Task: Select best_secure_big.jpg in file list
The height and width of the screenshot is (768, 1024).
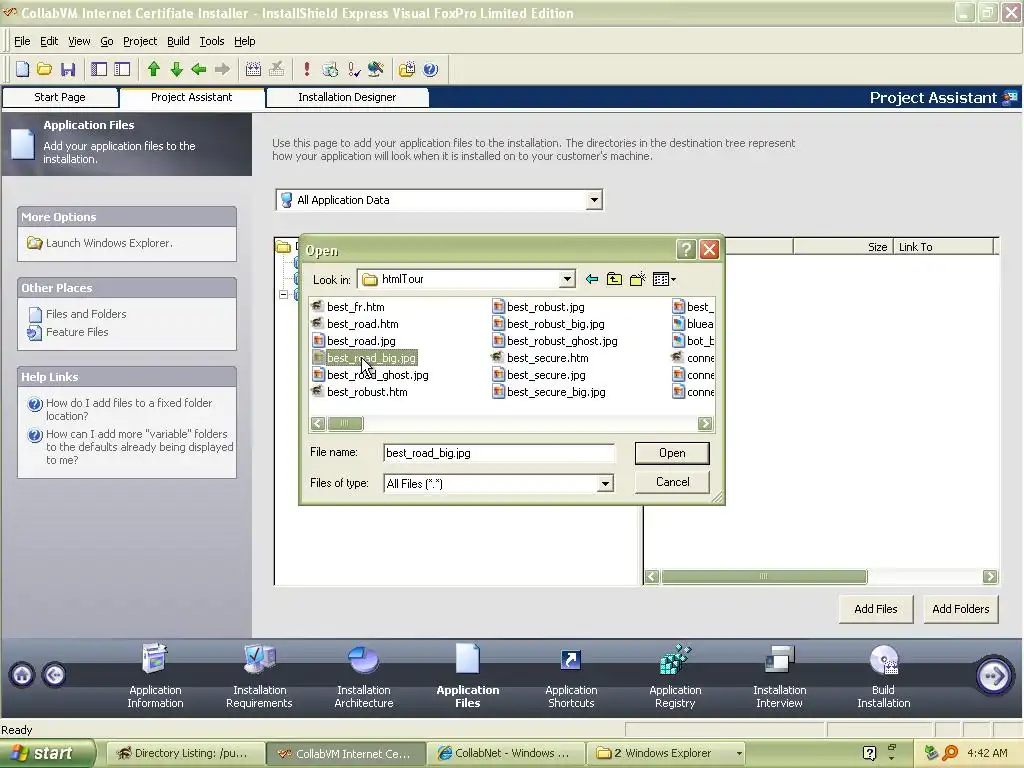Action: [556, 392]
